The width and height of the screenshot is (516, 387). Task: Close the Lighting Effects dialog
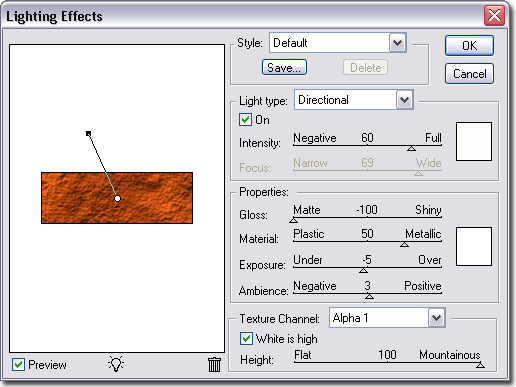coord(494,16)
